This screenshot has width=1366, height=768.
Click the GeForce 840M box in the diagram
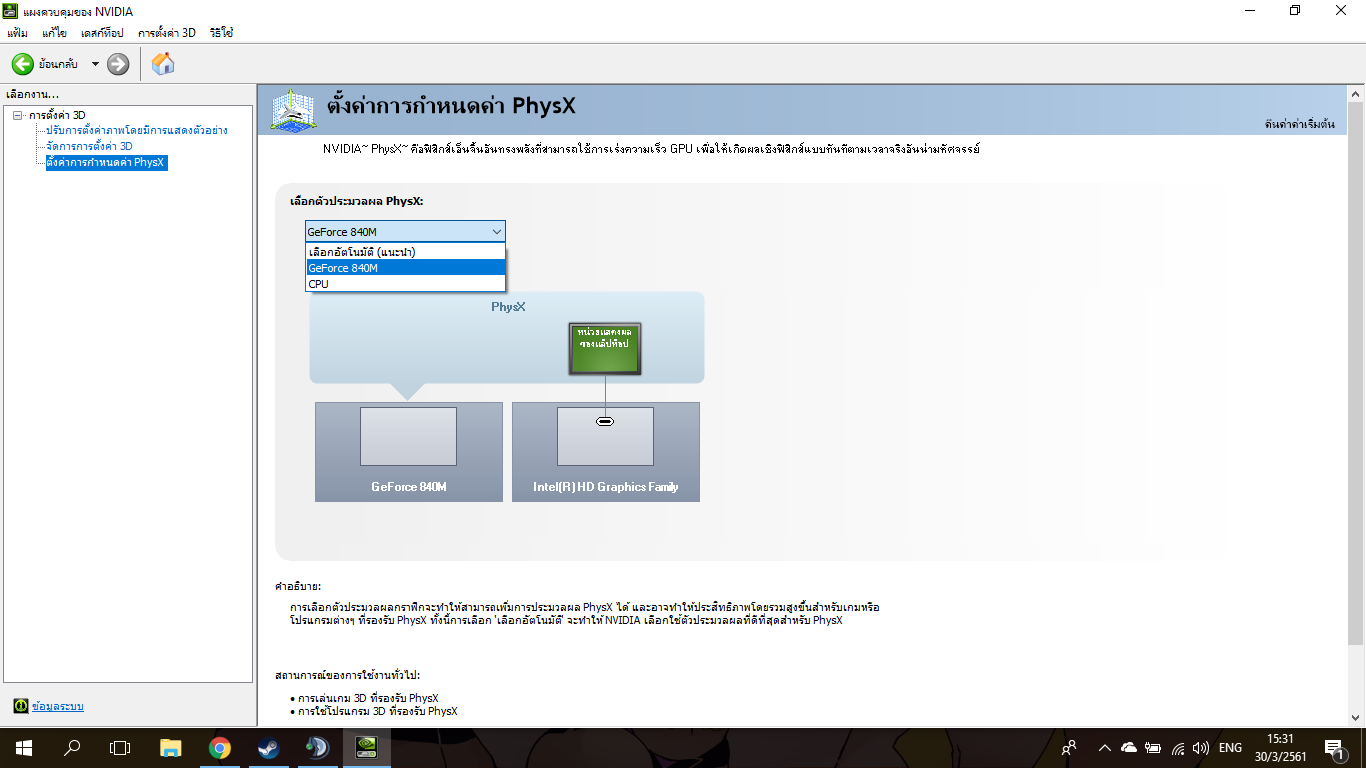(x=409, y=452)
